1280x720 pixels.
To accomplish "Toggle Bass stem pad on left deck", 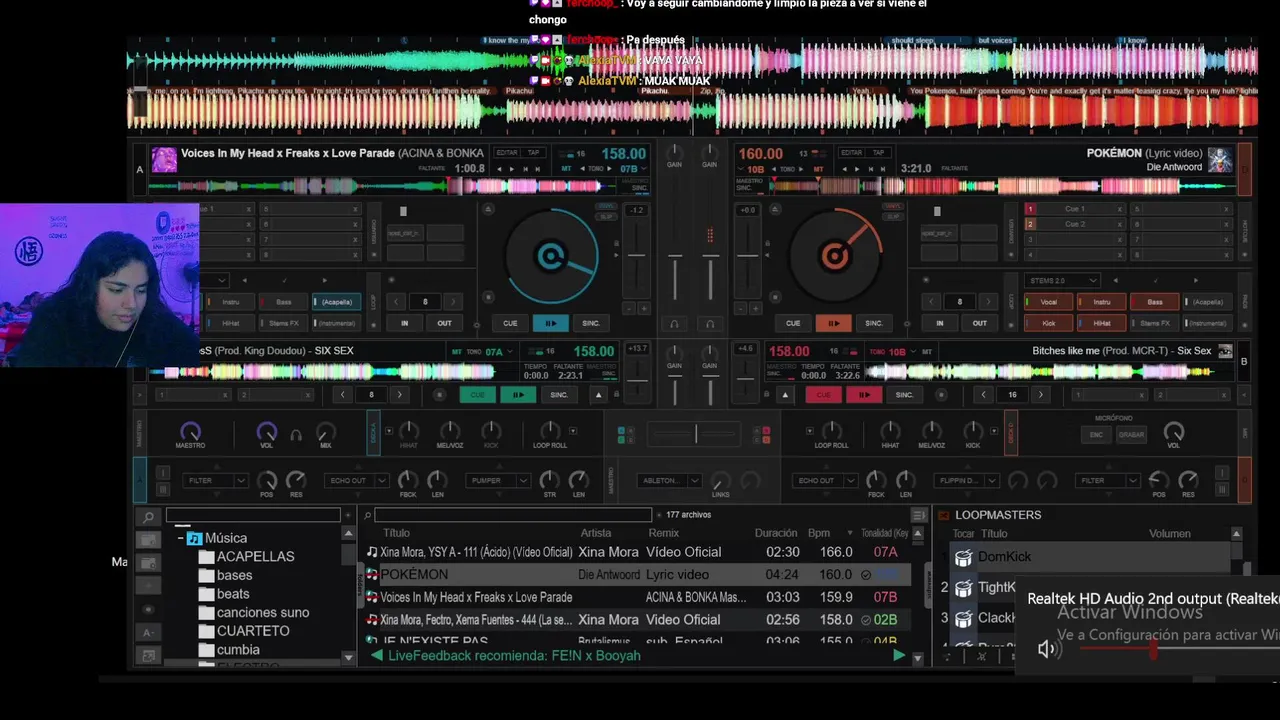I will click(x=284, y=302).
